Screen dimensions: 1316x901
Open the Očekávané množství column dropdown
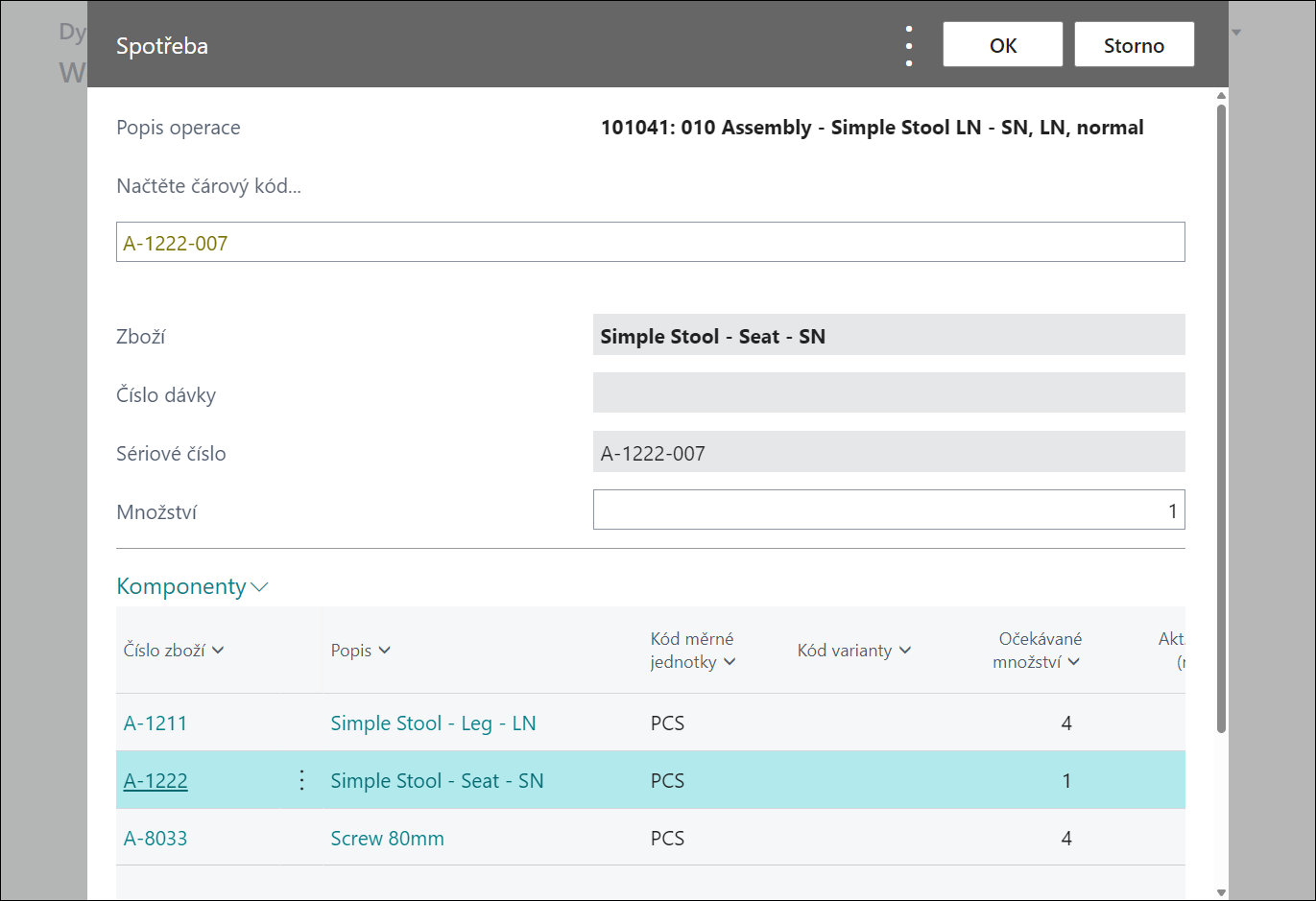point(1073,662)
